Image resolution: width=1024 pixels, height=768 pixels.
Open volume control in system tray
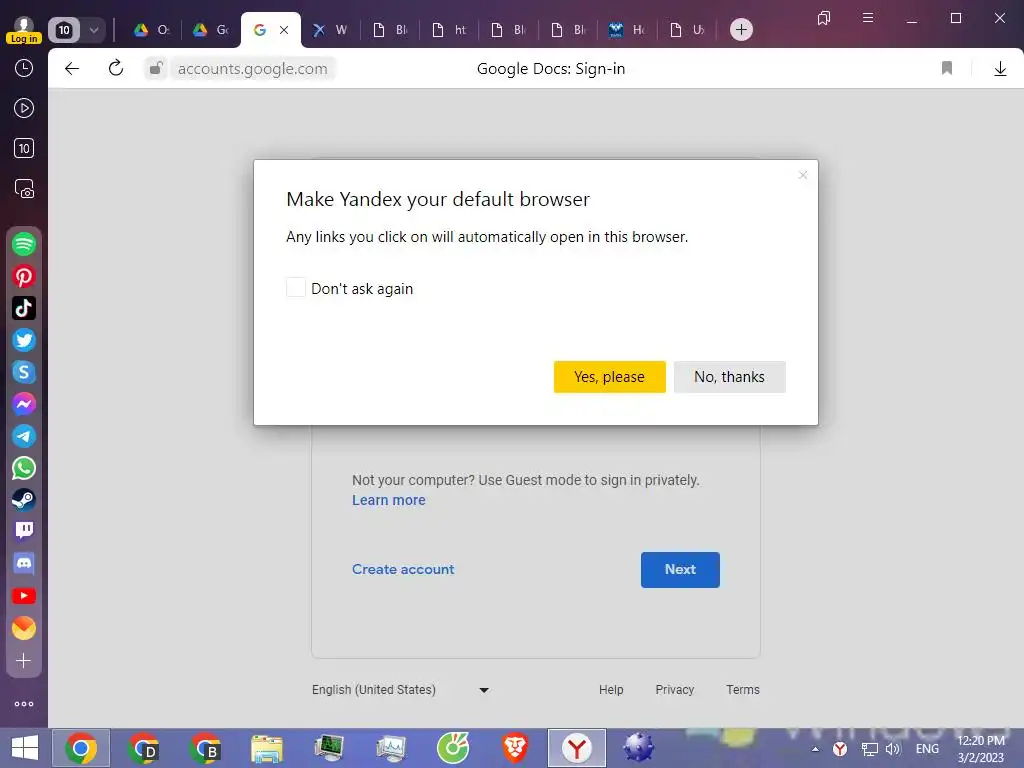pos(893,749)
